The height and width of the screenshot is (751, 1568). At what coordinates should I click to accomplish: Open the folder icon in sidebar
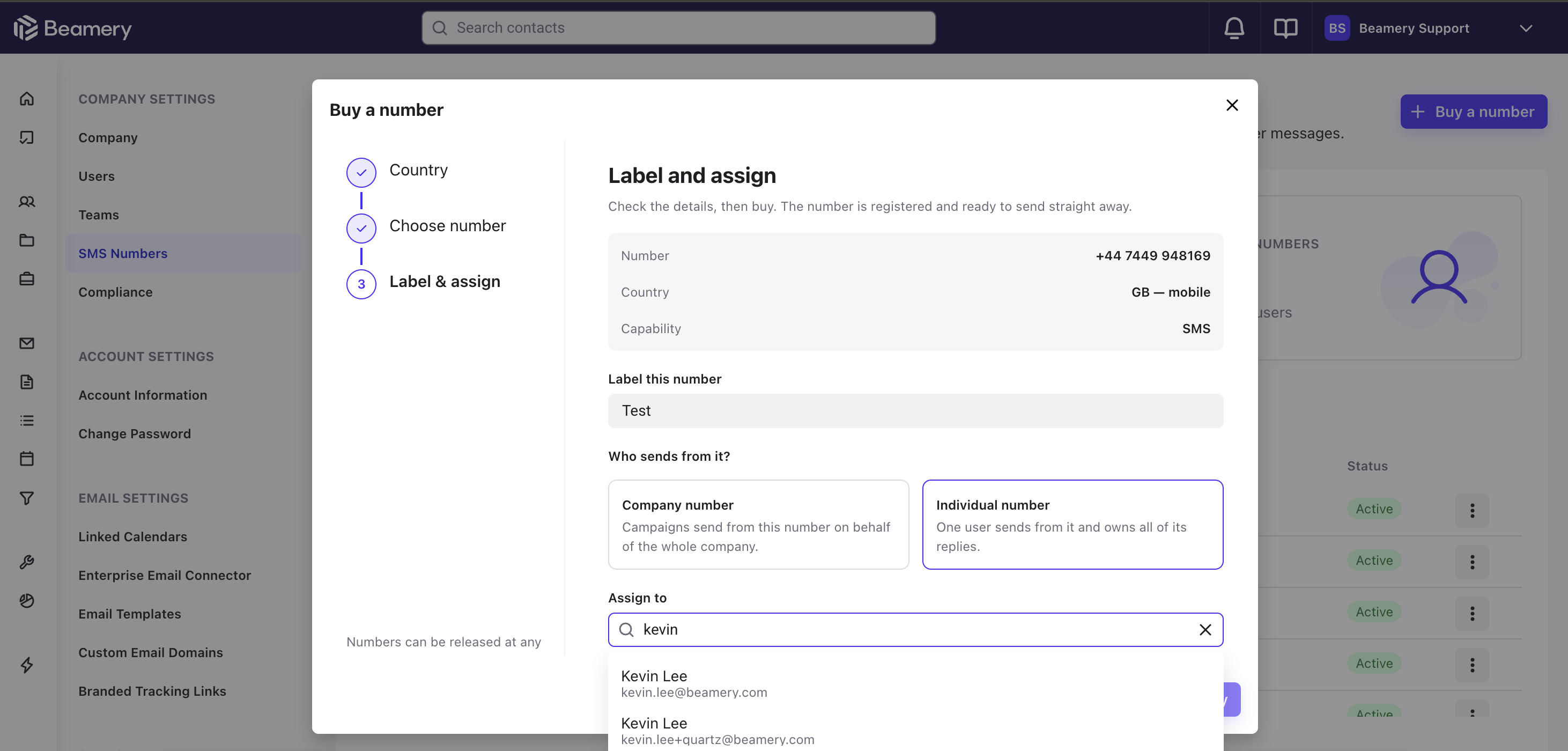(x=27, y=240)
